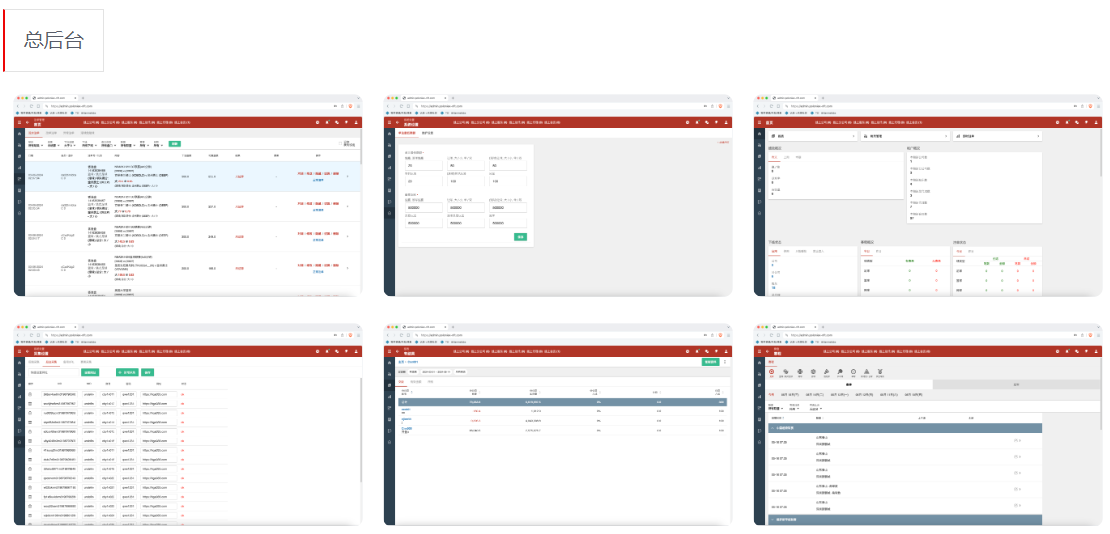Expand the first order row using its end chevron
Screen dimensions: 1110x534
[347, 178]
